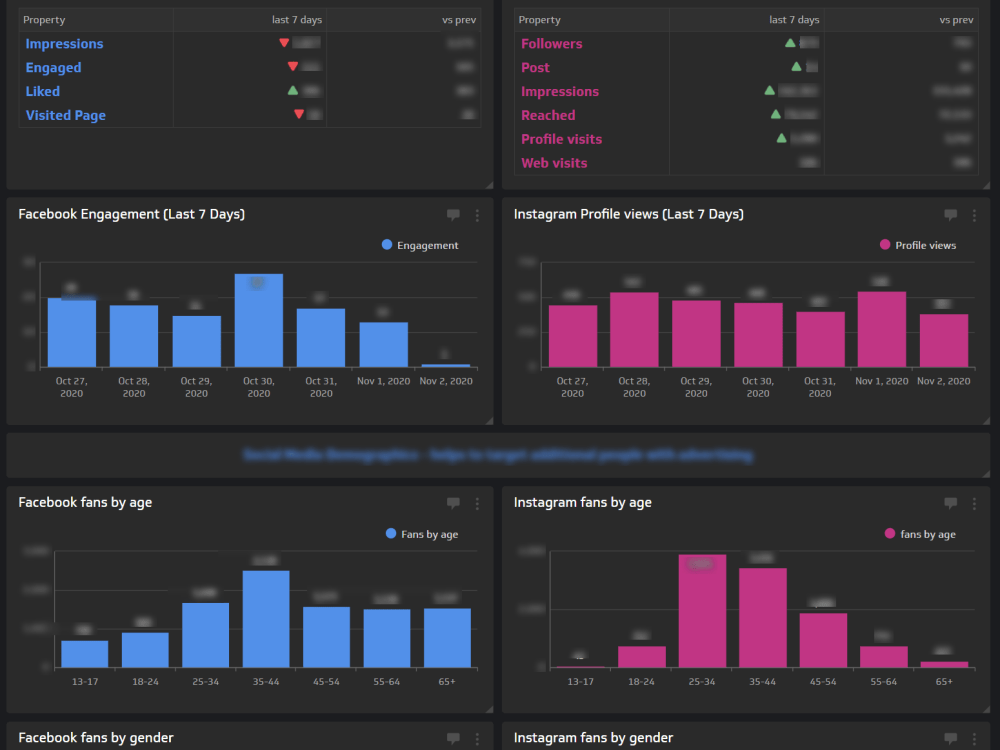This screenshot has width=1000, height=750.
Task: Select the Visited Page metric link
Action: pos(65,115)
